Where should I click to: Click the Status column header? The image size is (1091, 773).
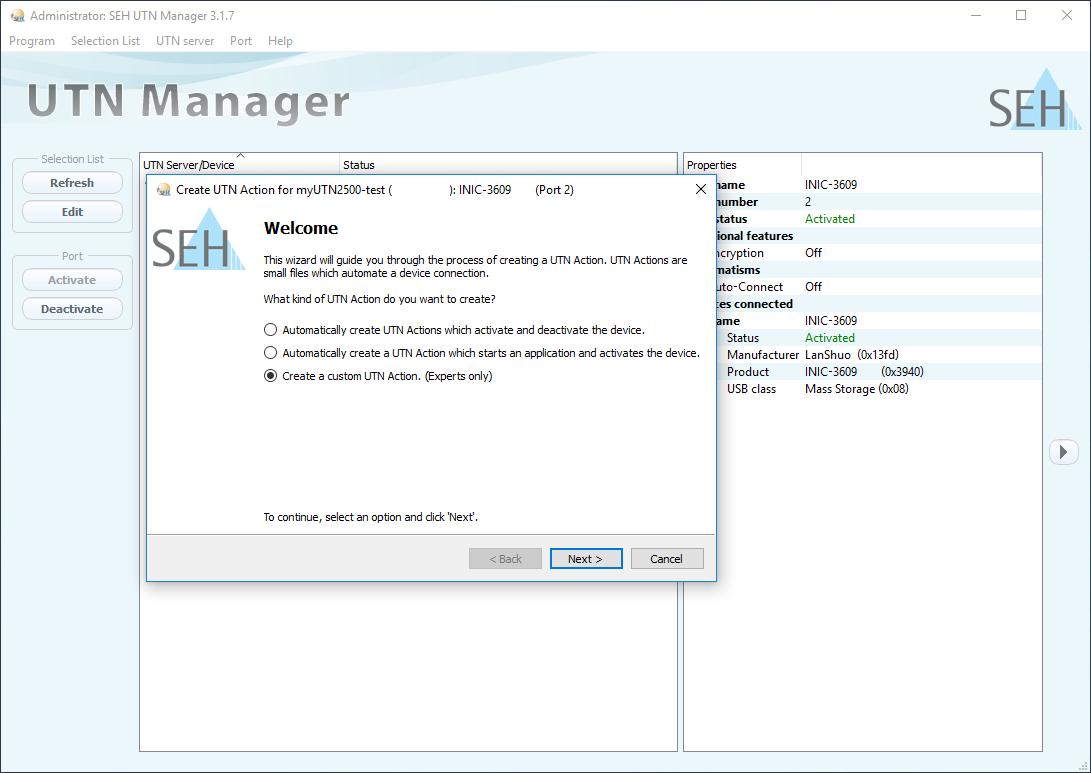(x=508, y=165)
